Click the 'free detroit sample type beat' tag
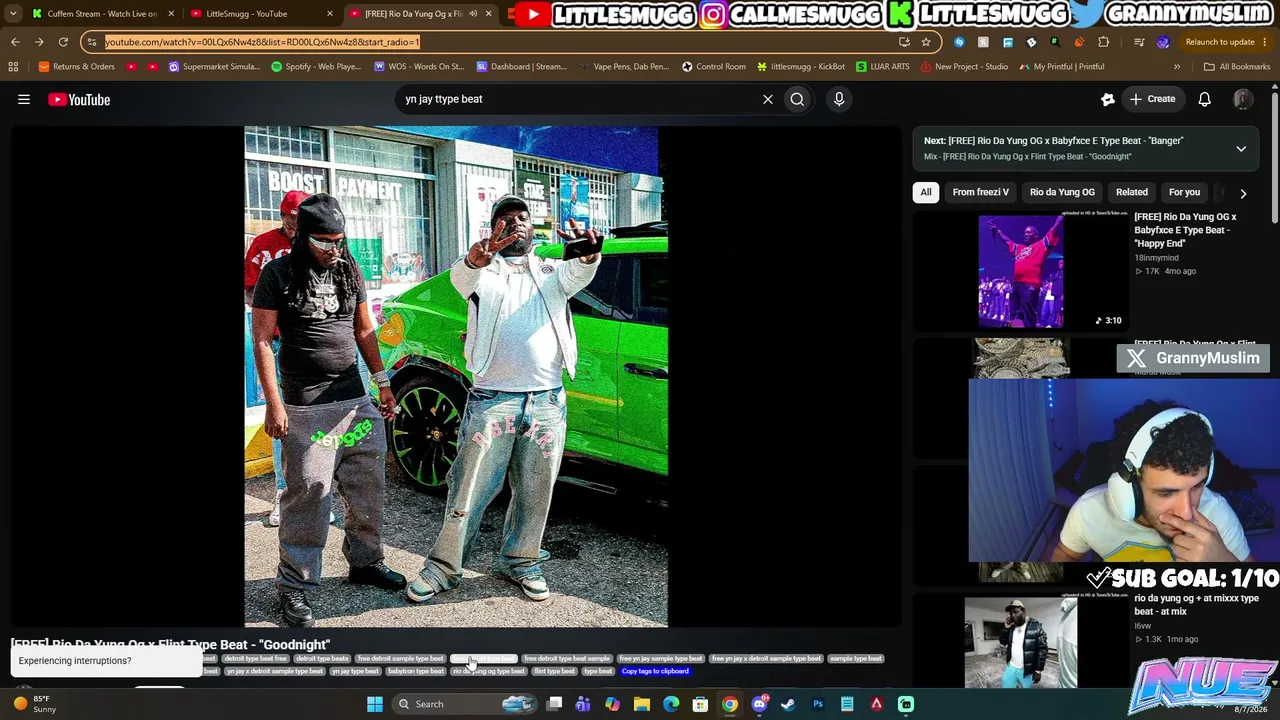Screen dimensions: 1280x720 point(400,659)
